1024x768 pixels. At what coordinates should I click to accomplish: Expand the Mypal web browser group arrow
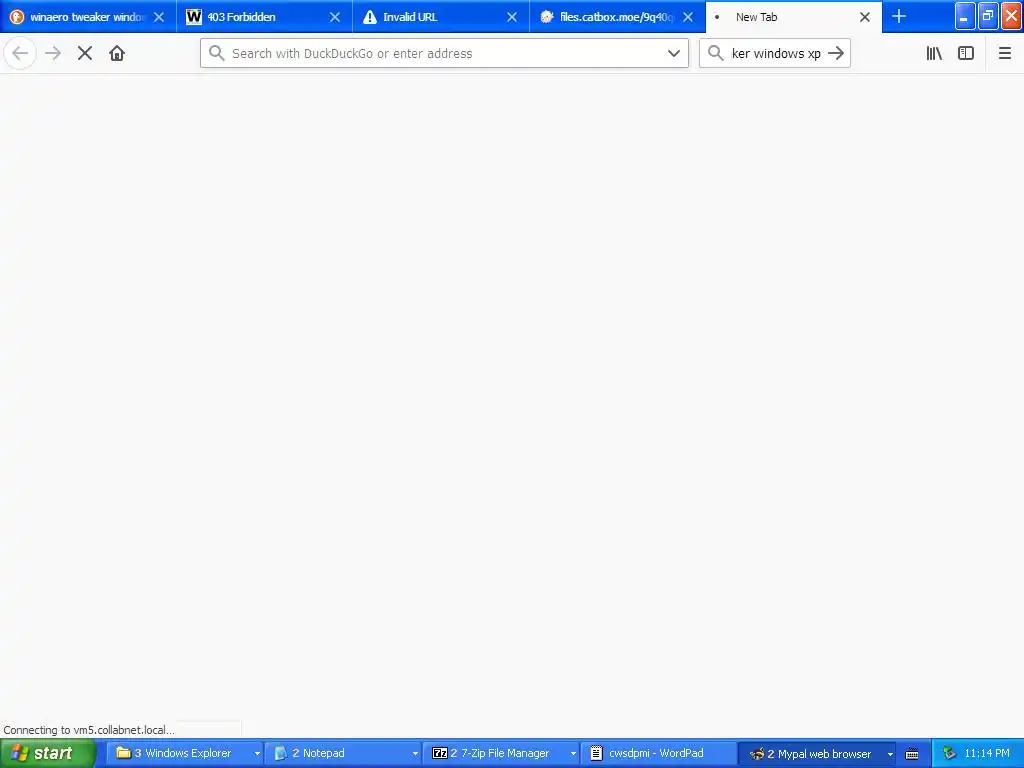click(x=890, y=754)
